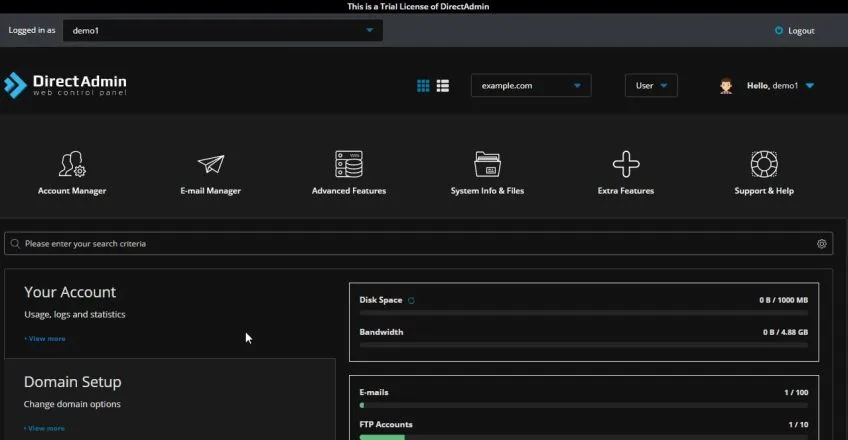Click View more under Domain Setup

[x=44, y=428]
